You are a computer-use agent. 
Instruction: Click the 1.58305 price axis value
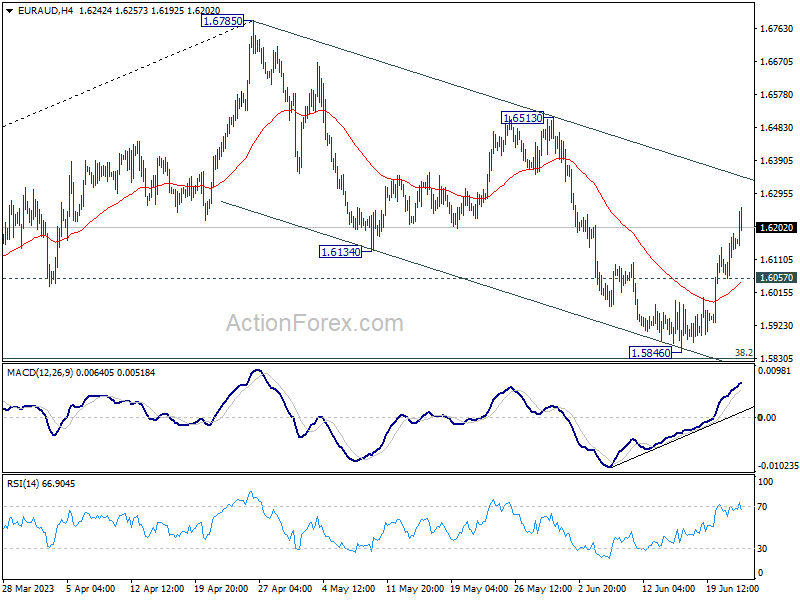tap(777, 359)
